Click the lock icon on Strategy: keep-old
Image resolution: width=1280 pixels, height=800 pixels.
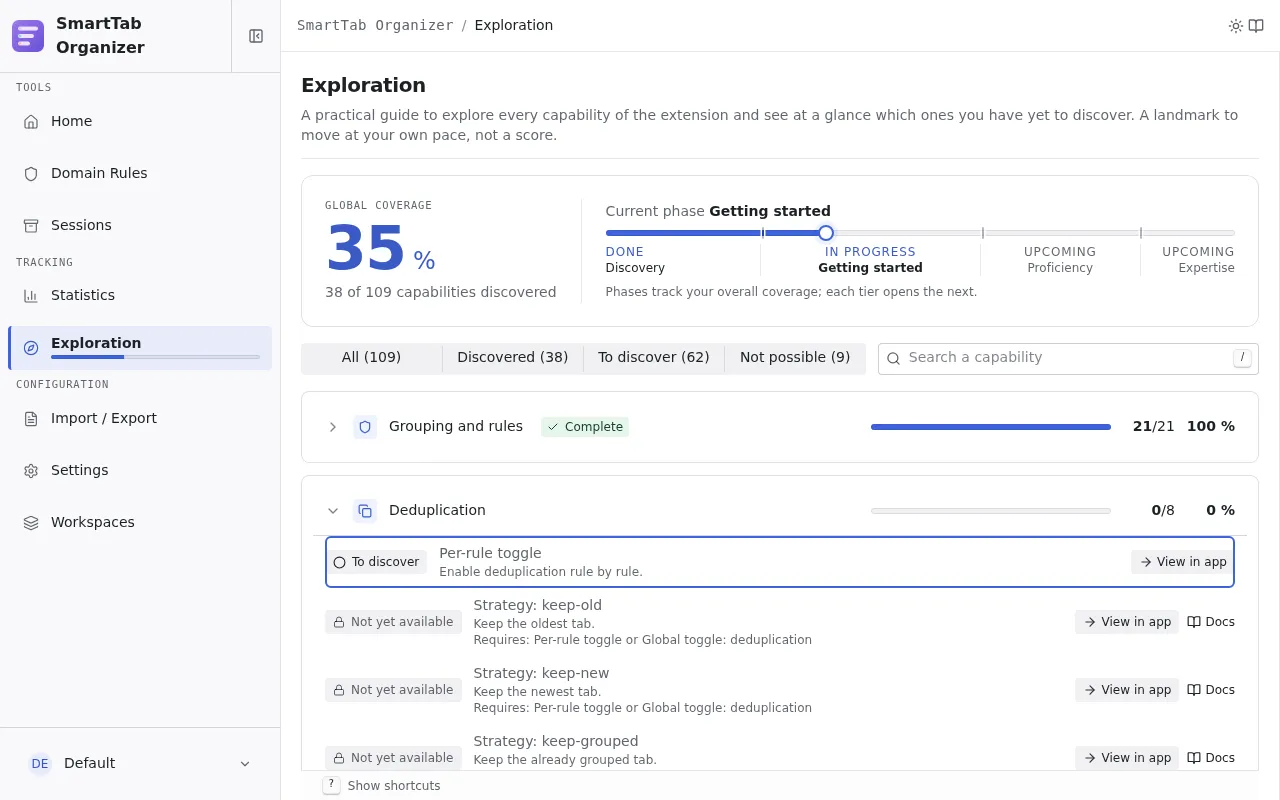(339, 622)
